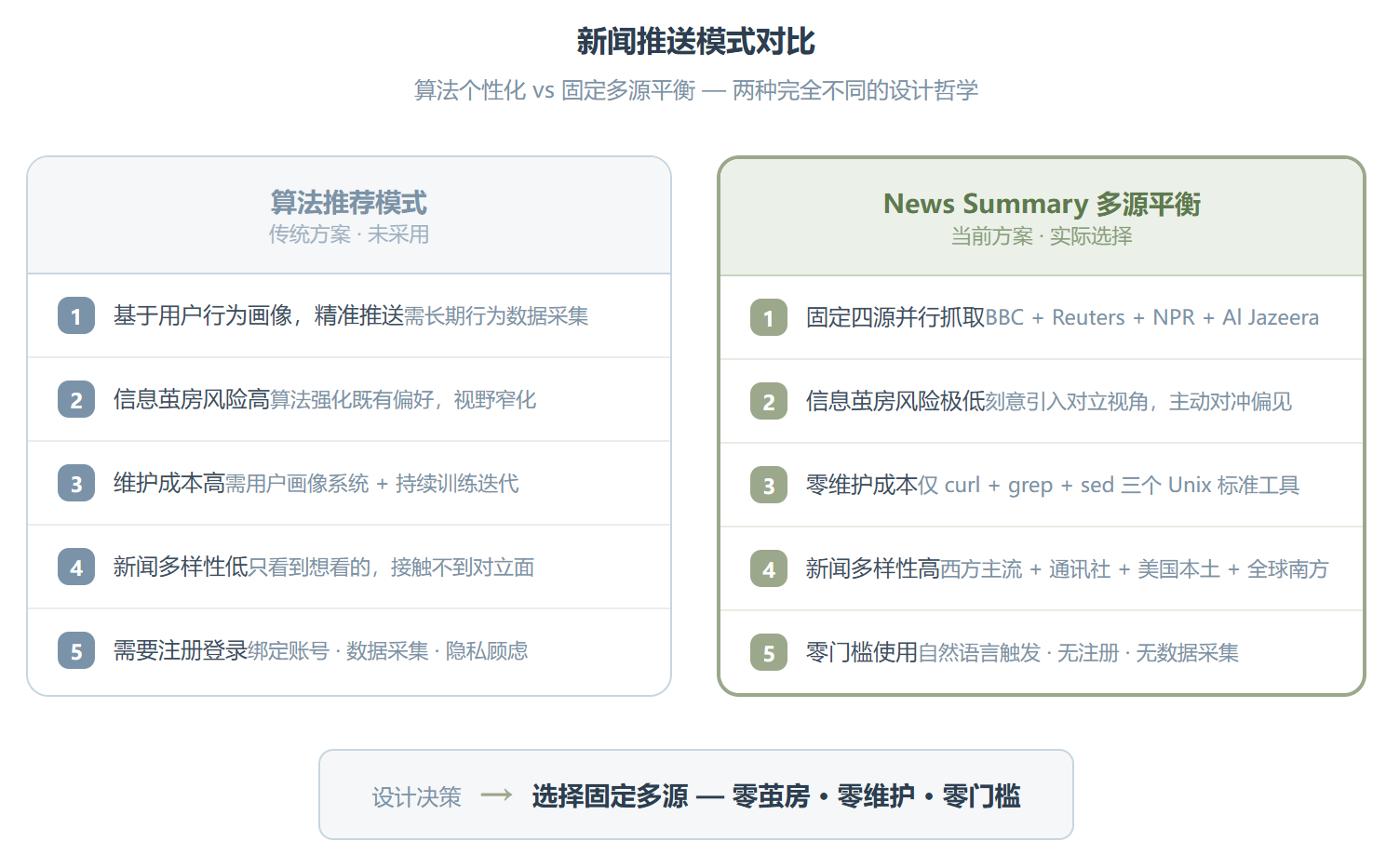
Task: Select the text 需要注册登录
Action: point(181,650)
